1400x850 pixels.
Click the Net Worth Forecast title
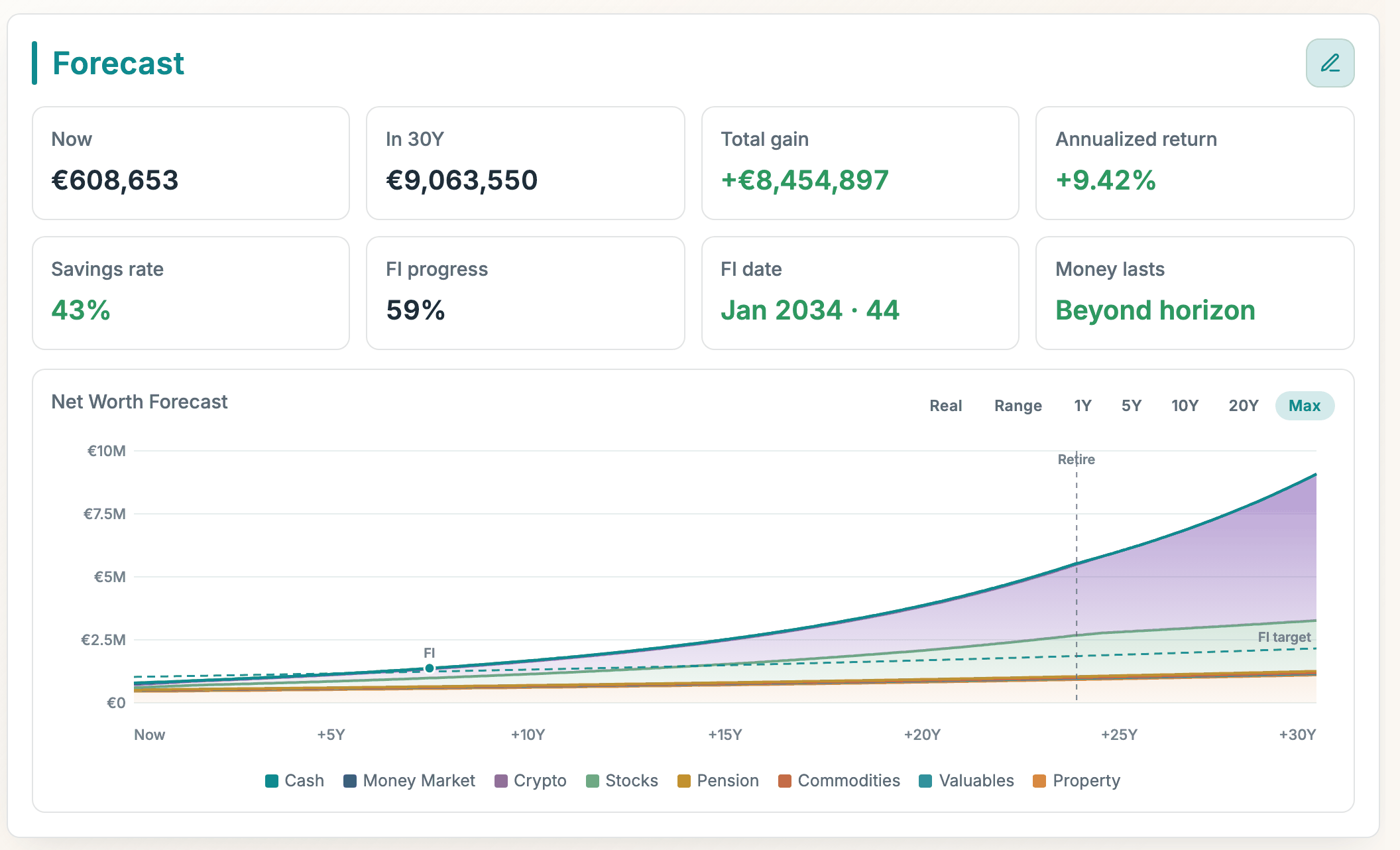139,402
